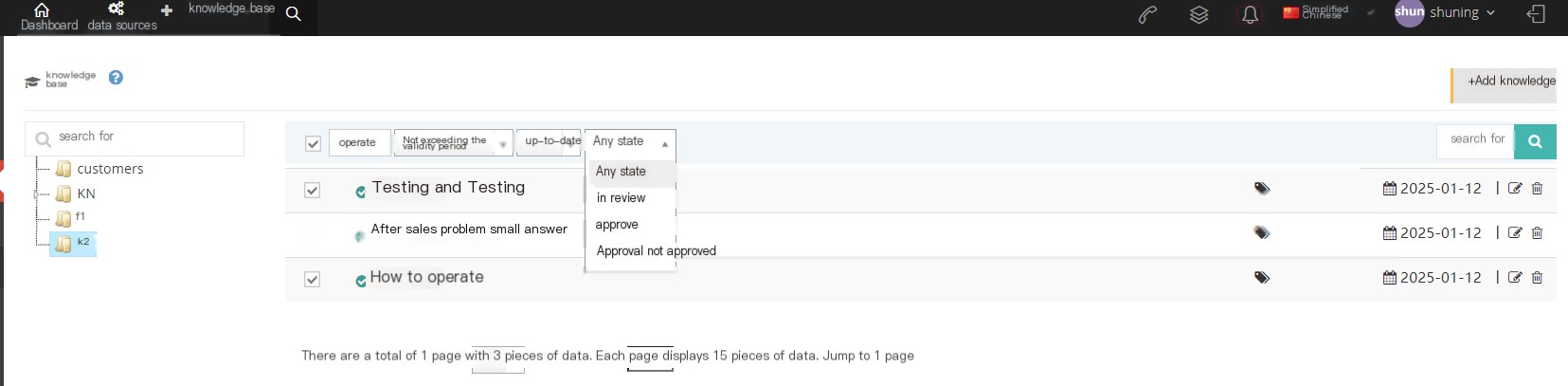
Task: Uncheck the Testing and Testing checkbox
Action: 312,190
